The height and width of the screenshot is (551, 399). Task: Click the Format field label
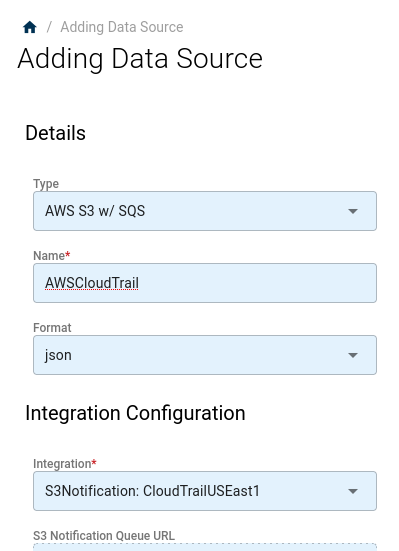point(52,328)
